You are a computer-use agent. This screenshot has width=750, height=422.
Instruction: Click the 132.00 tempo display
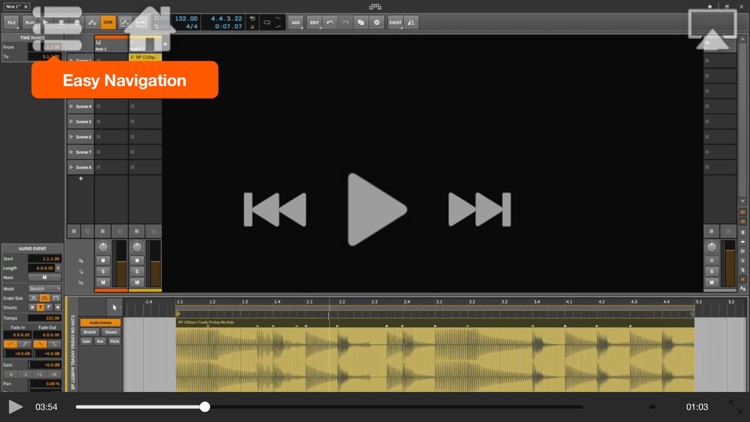[186, 18]
